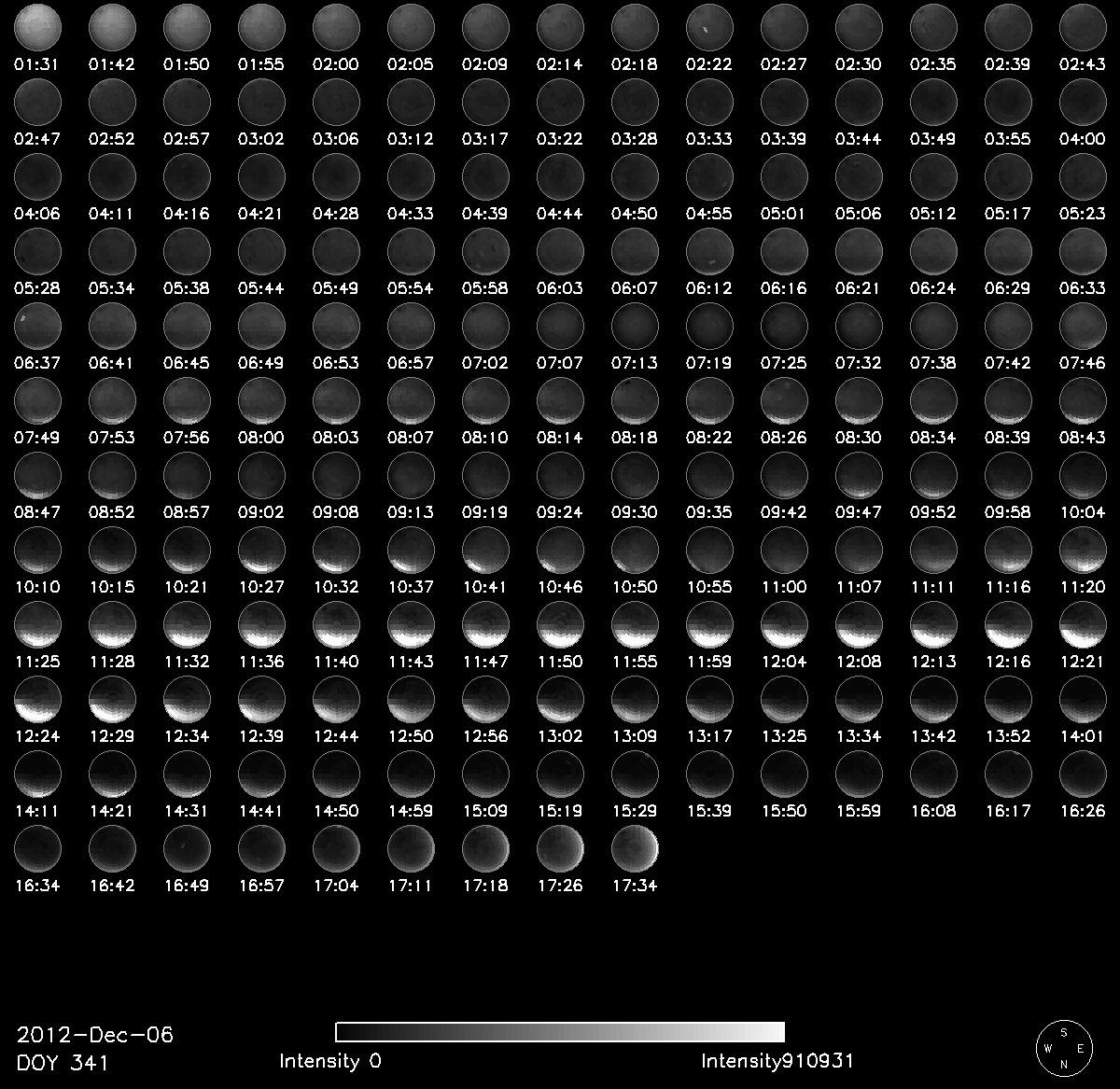The width and height of the screenshot is (1120, 1089).
Task: Click the 10:10 timestamp label
Action: coord(37,587)
